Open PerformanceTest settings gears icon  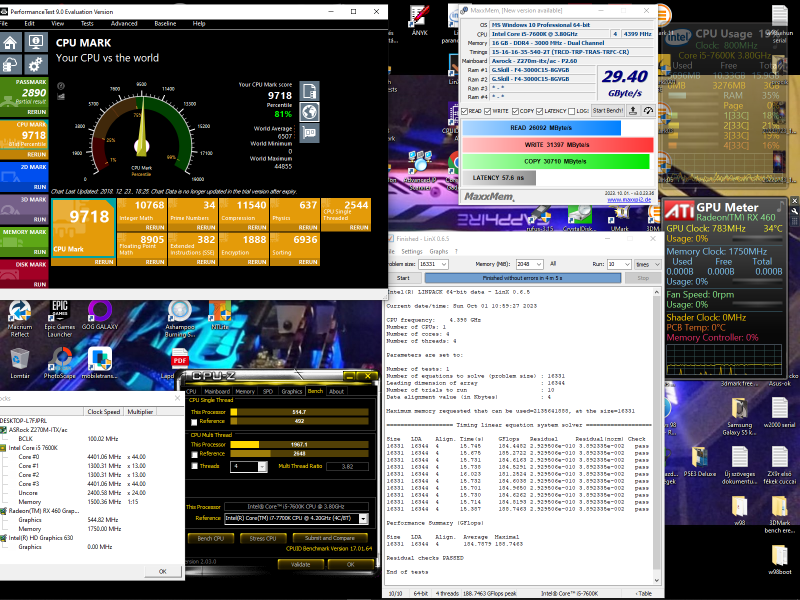click(x=36, y=65)
